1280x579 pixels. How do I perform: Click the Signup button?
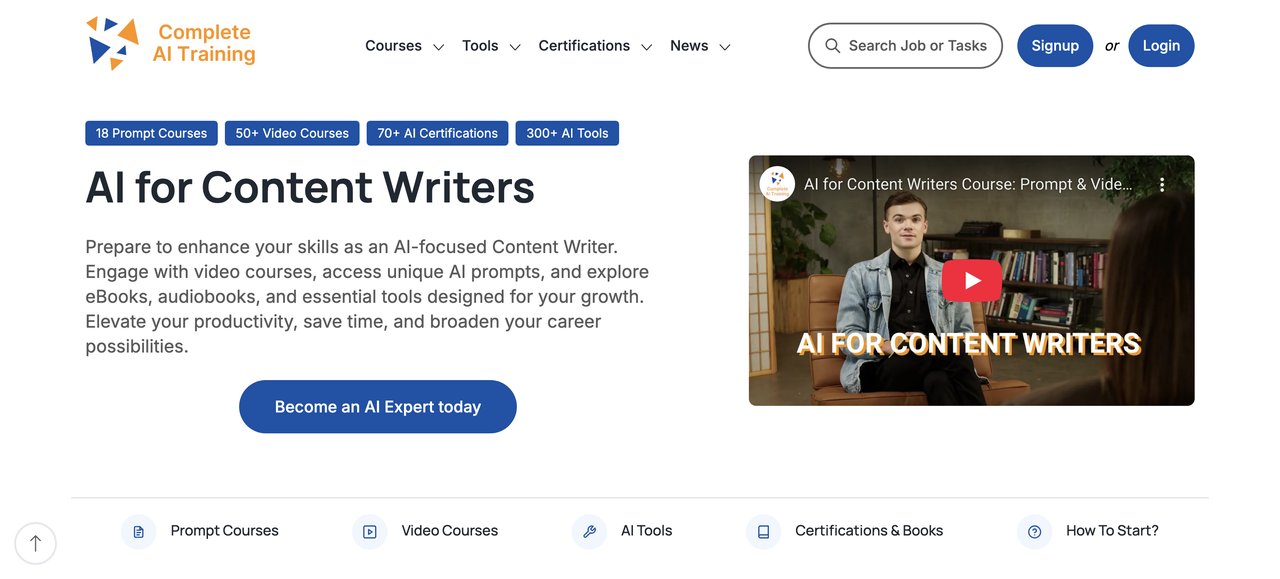tap(1055, 46)
